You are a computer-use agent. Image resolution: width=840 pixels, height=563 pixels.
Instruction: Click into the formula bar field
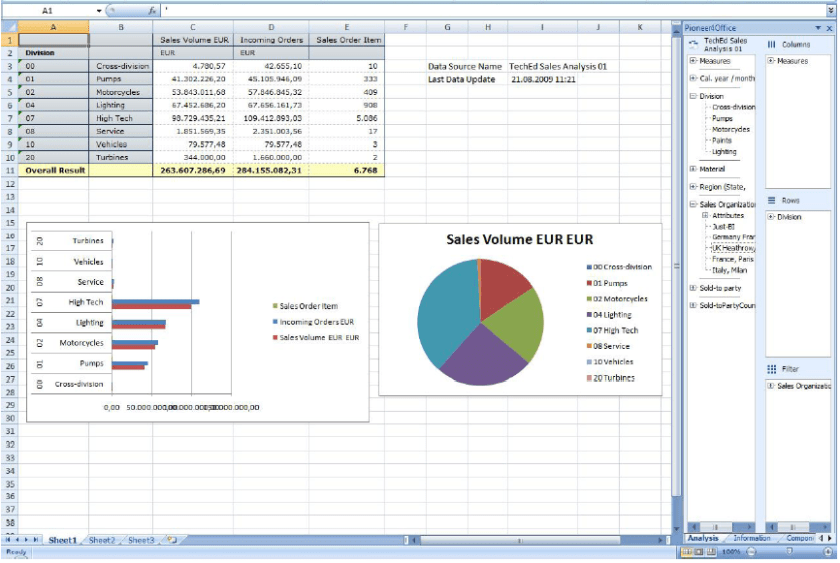[493, 10]
